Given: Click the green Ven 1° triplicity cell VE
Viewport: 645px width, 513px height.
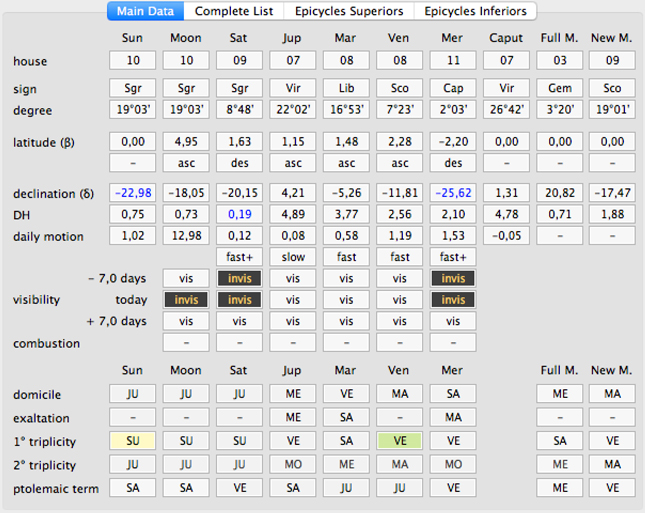Looking at the screenshot, I should click(x=399, y=441).
